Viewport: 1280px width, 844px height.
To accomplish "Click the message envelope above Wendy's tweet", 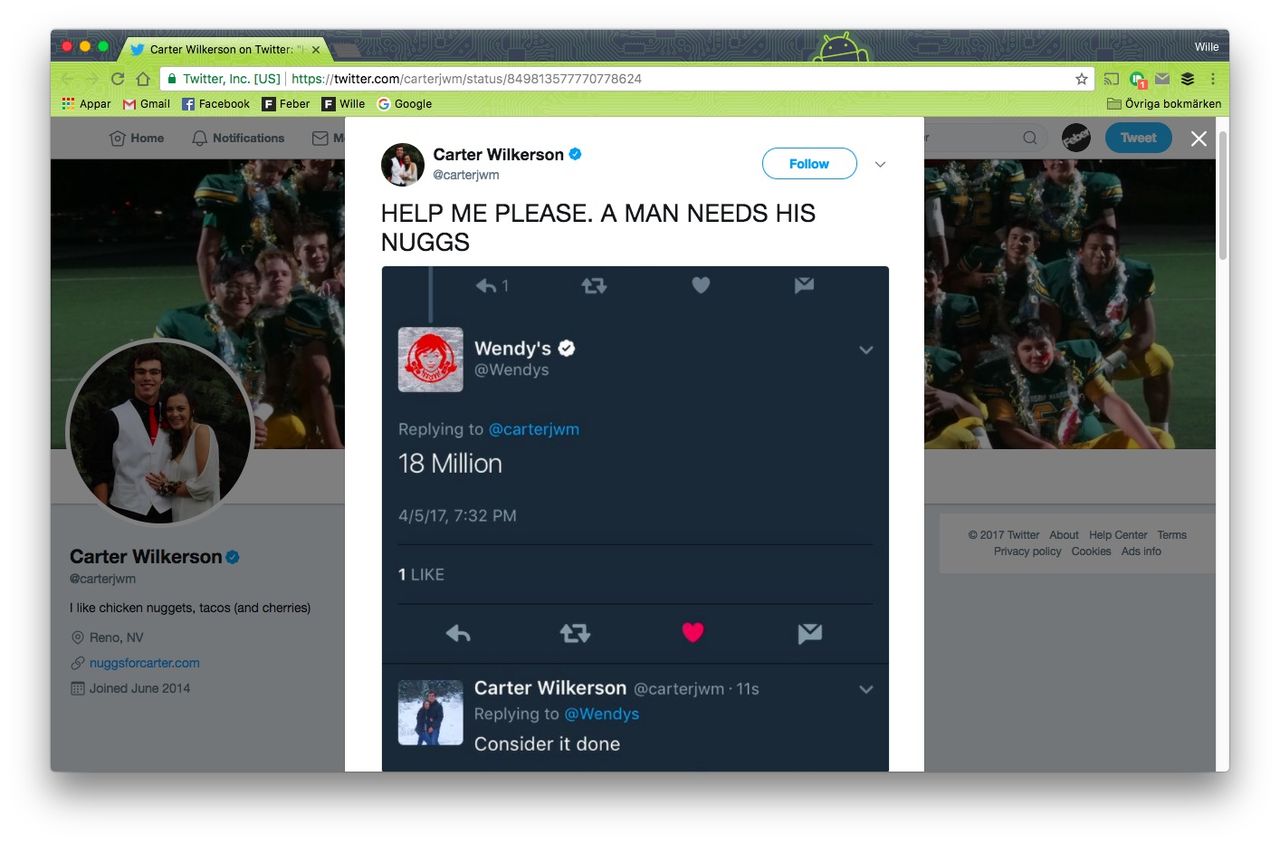I will tap(804, 286).
